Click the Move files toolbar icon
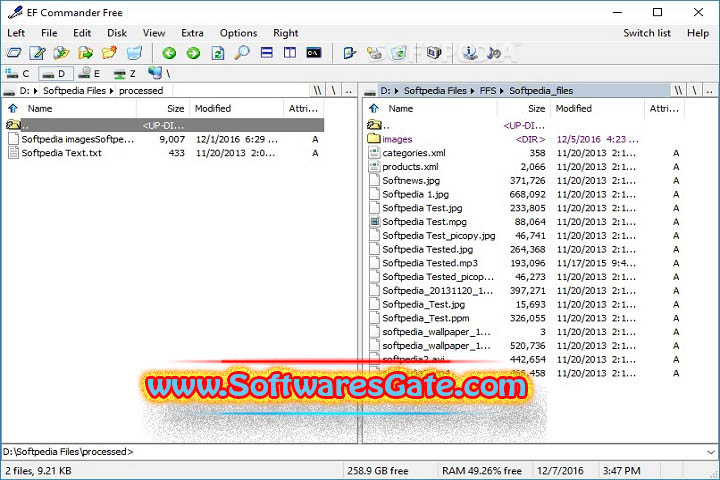 click(85, 53)
